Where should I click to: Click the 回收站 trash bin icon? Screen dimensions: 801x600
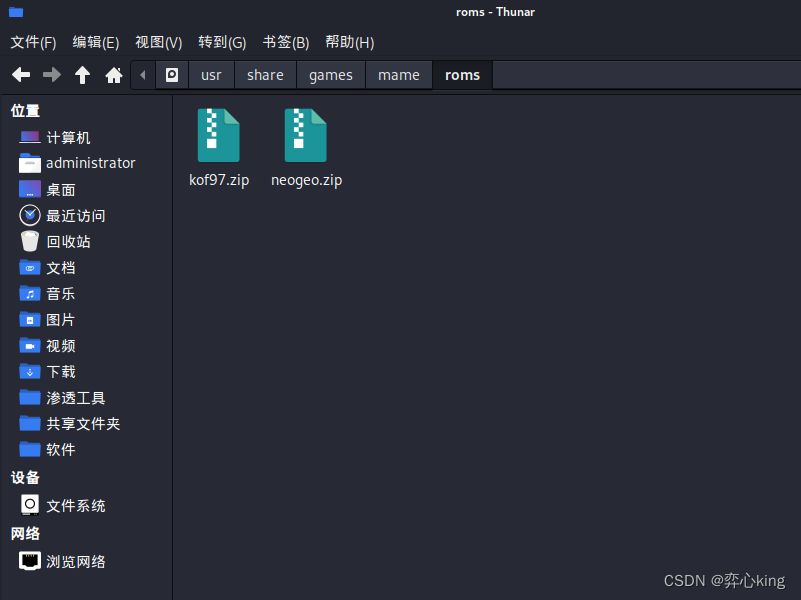[30, 242]
